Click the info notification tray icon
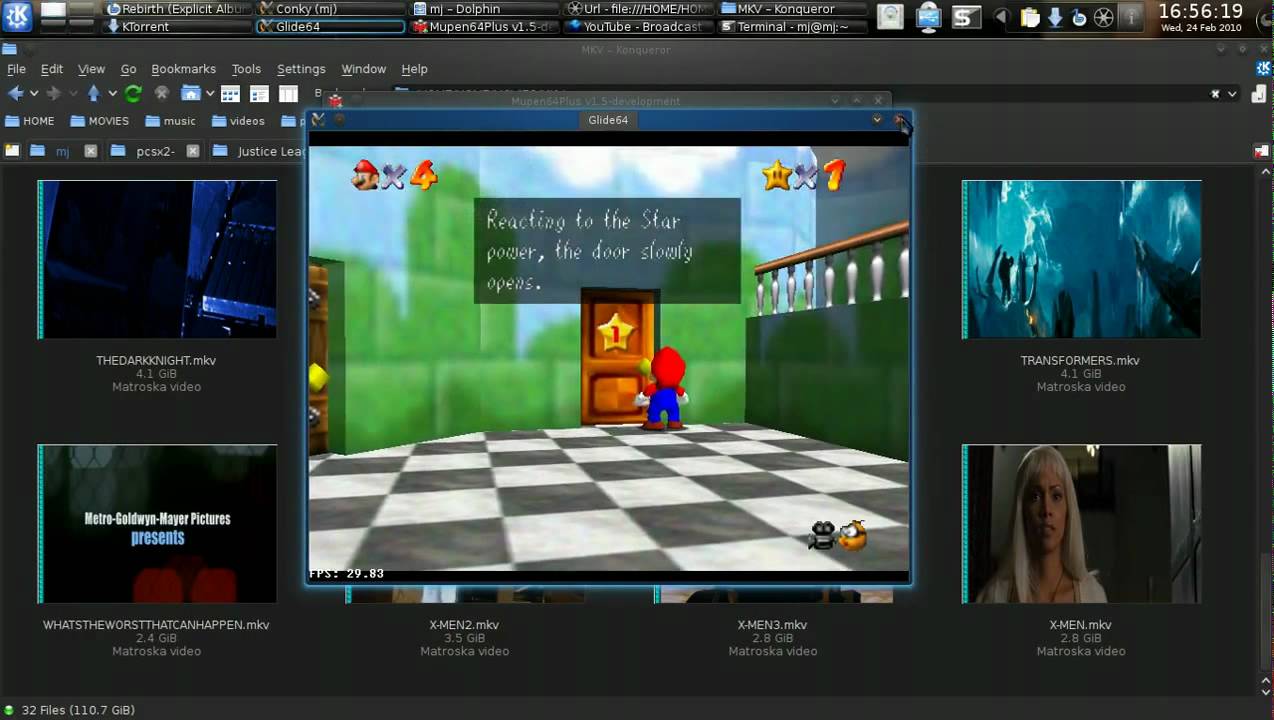Screen dimensions: 1274x720 (x=1132, y=17)
